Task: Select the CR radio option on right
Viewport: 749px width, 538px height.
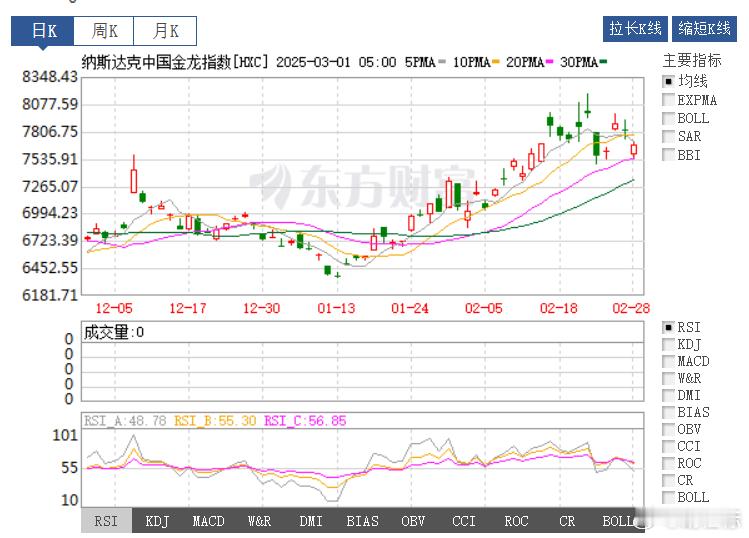Action: (x=668, y=480)
